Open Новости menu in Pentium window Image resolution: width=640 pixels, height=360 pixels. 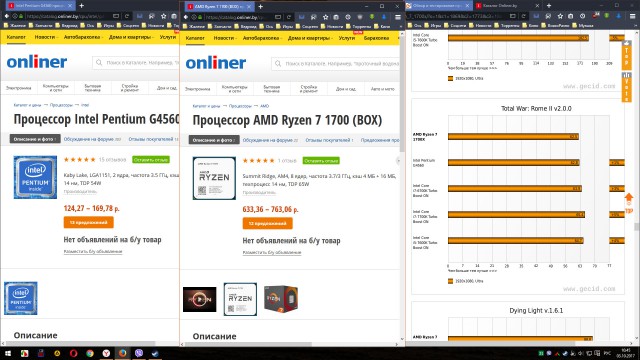pyautogui.click(x=46, y=37)
